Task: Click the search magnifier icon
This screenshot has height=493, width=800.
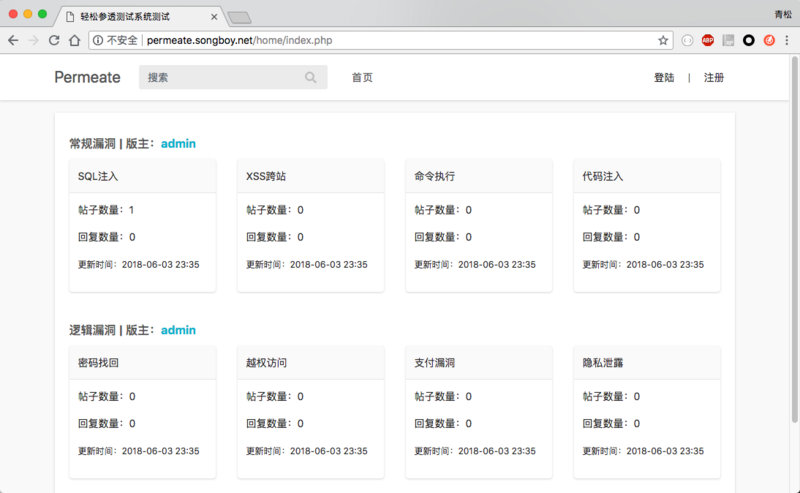Action: [x=311, y=78]
